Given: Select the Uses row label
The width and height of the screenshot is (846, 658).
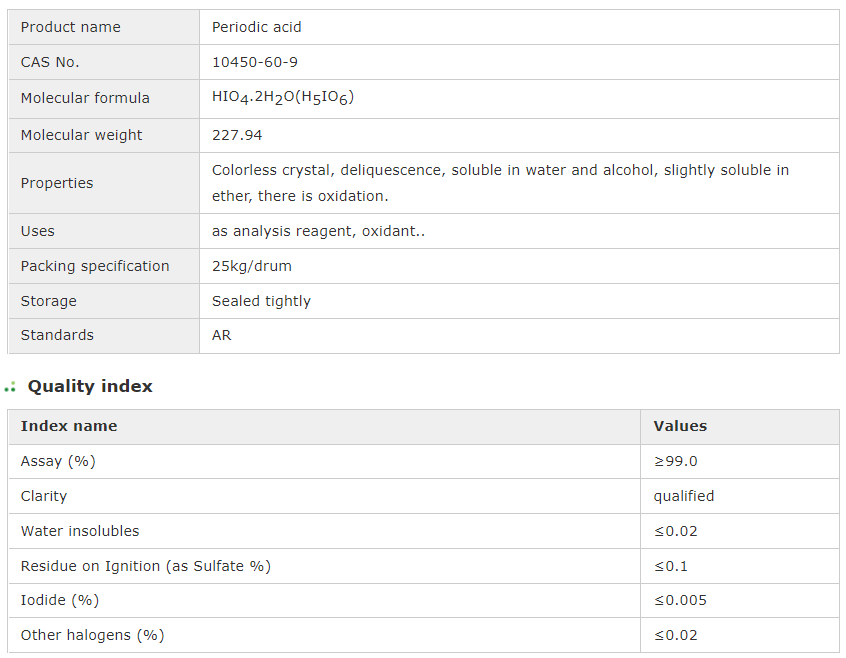Looking at the screenshot, I should (38, 231).
